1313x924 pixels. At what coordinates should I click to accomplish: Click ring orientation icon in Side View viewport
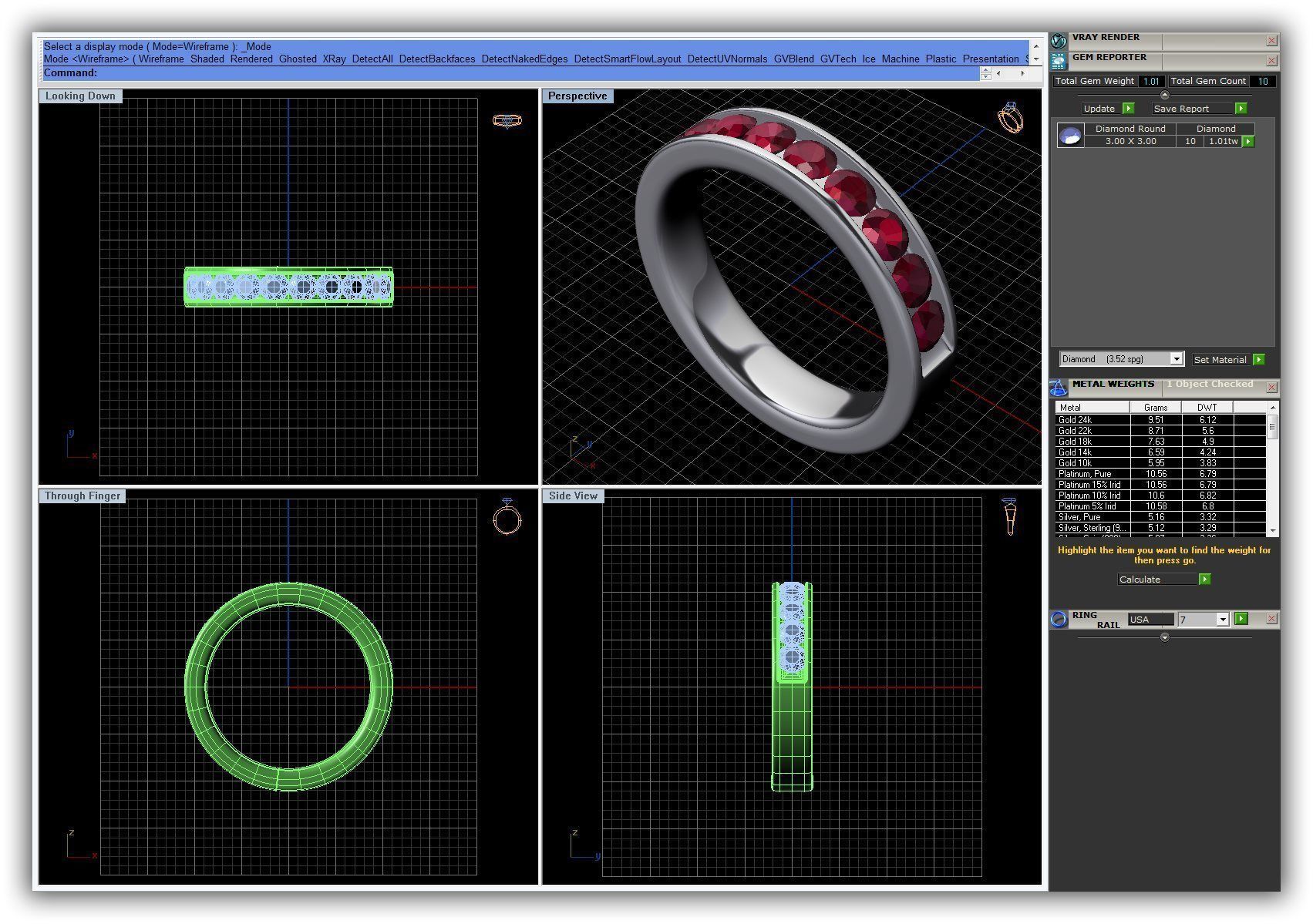(x=1010, y=516)
